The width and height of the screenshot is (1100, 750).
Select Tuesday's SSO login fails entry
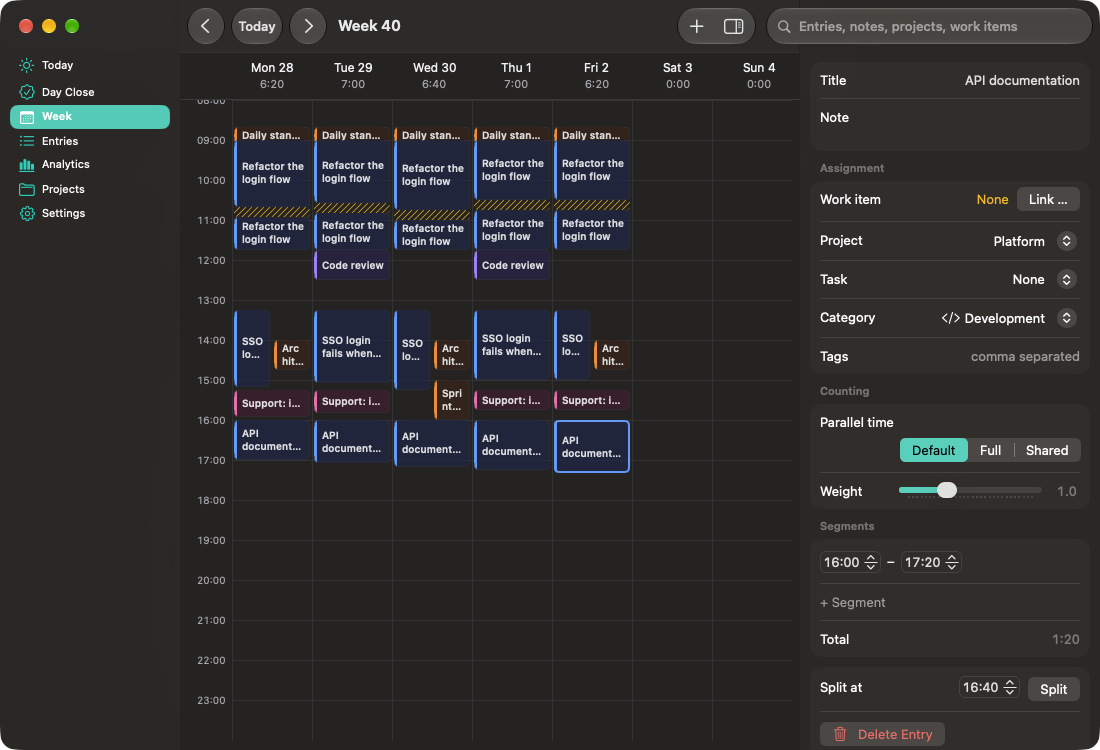[x=352, y=347]
